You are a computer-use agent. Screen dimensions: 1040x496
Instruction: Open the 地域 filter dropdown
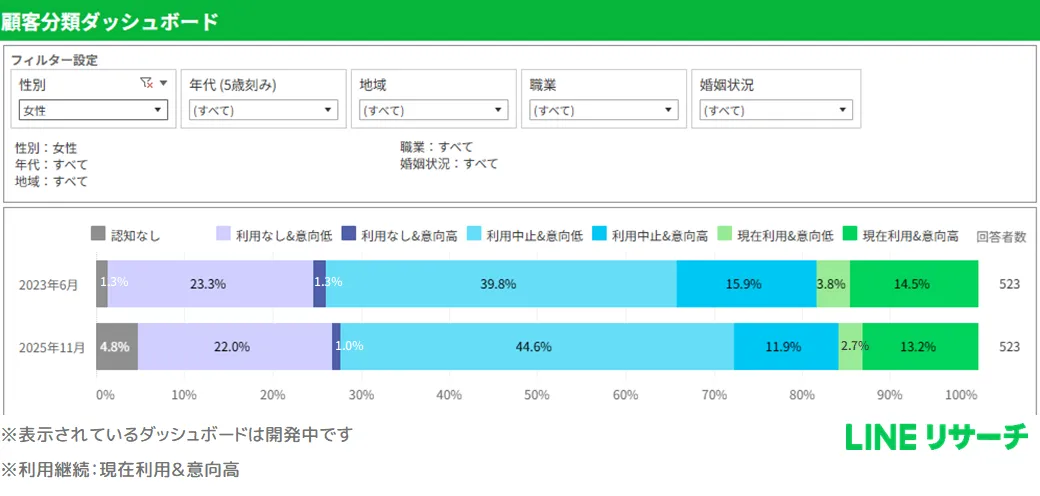coord(433,110)
